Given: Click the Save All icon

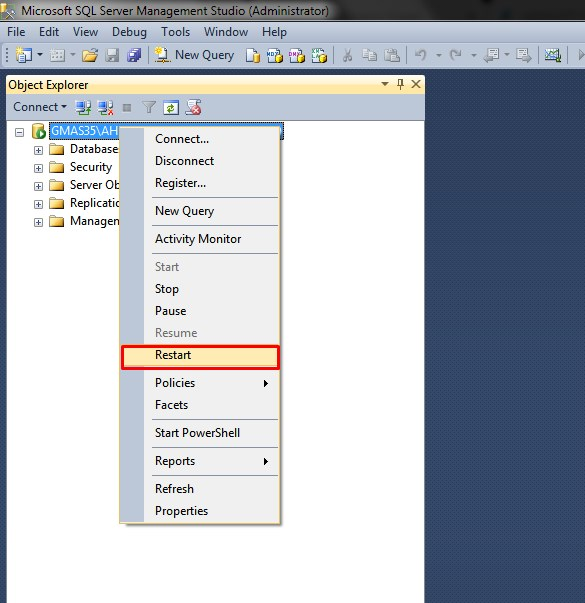Looking at the screenshot, I should point(134,55).
